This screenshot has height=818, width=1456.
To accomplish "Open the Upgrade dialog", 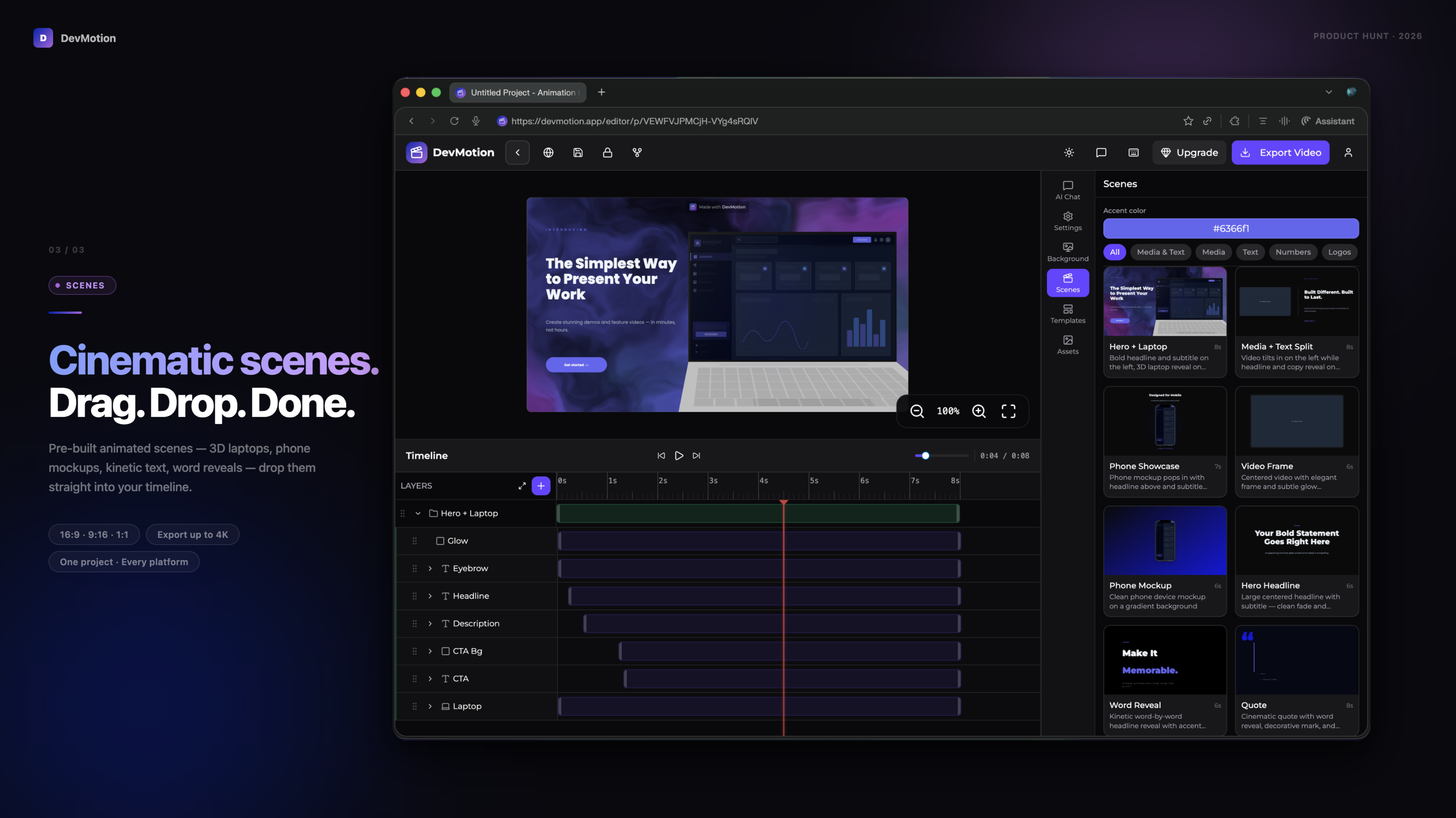I will tap(1189, 152).
